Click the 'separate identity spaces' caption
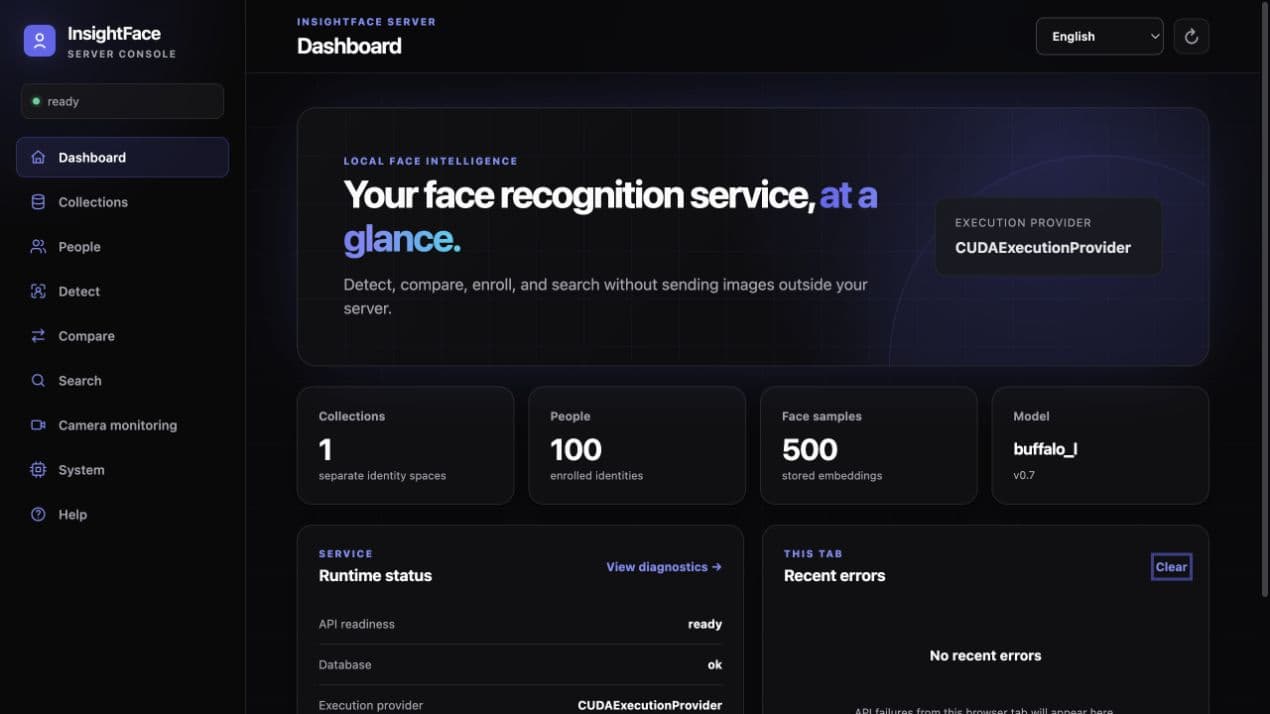1270x714 pixels. point(382,476)
